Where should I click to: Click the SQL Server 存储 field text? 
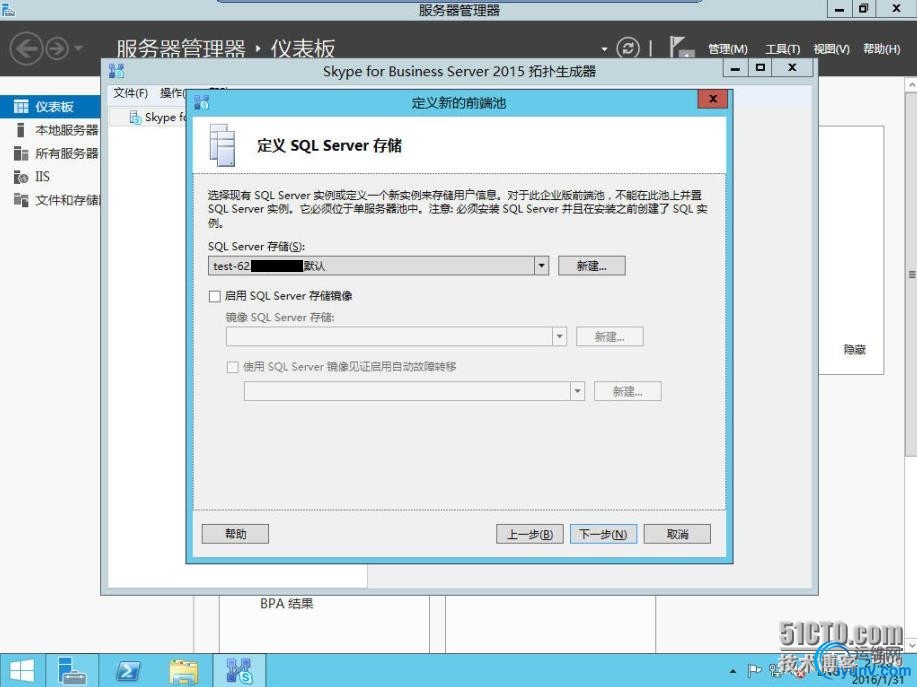[371, 266]
